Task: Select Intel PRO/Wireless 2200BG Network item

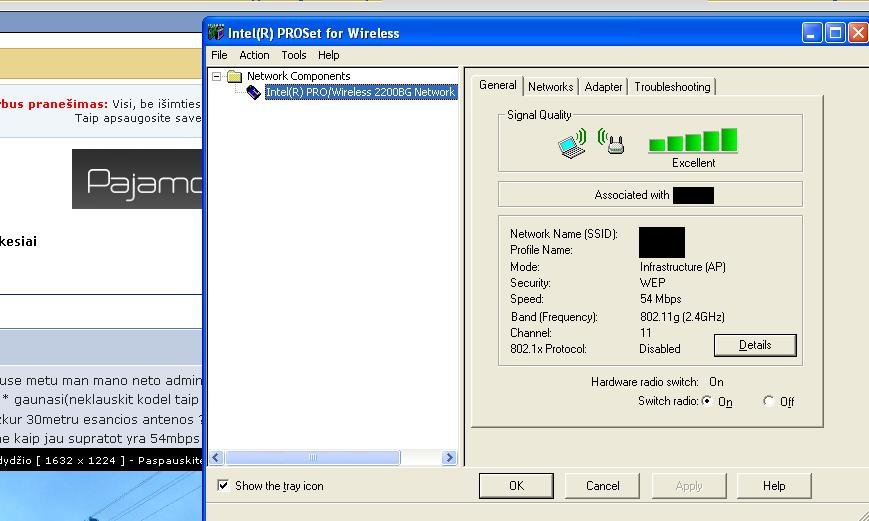Action: pyautogui.click(x=361, y=92)
